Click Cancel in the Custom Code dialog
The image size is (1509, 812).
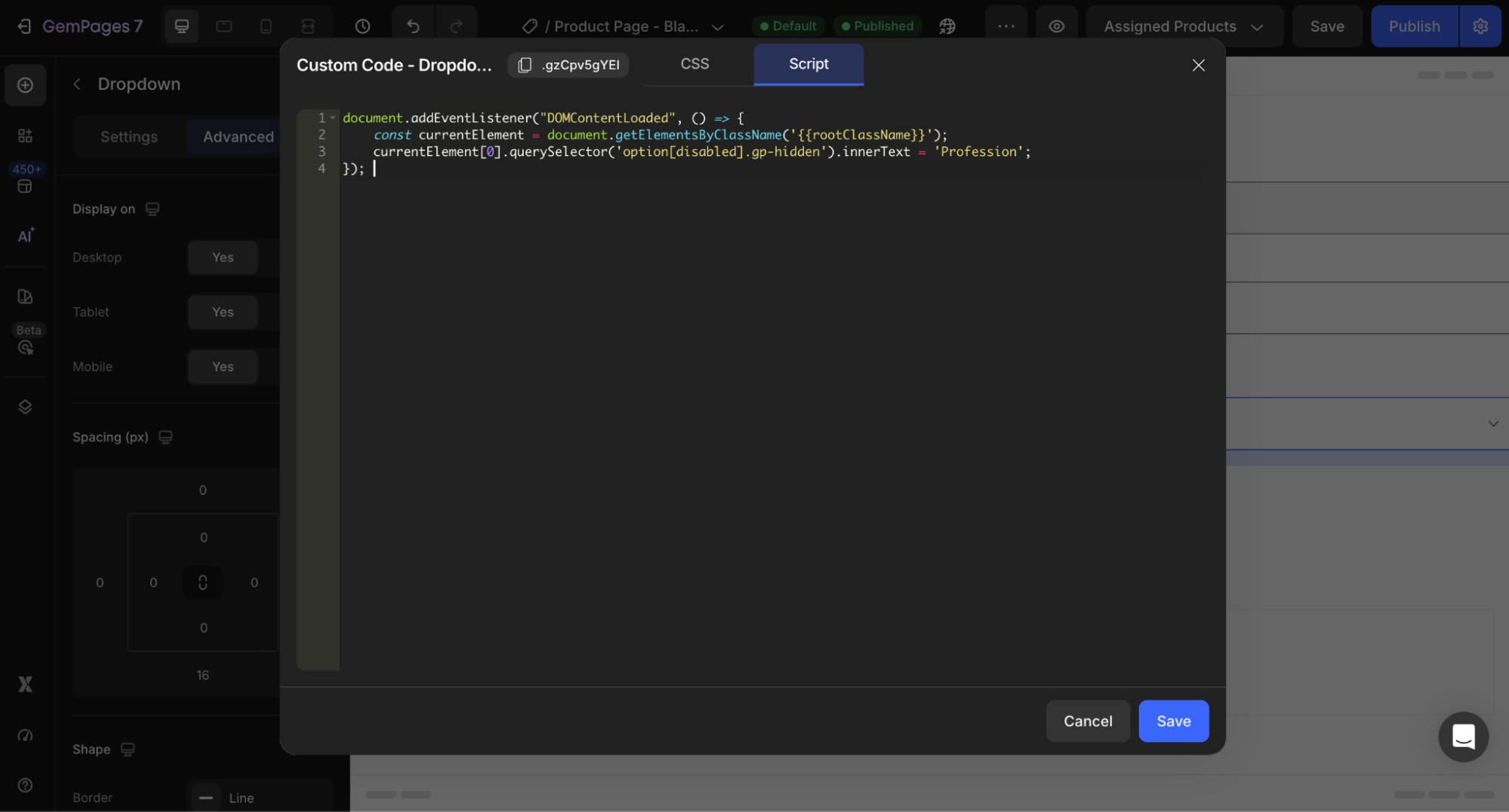coord(1087,721)
